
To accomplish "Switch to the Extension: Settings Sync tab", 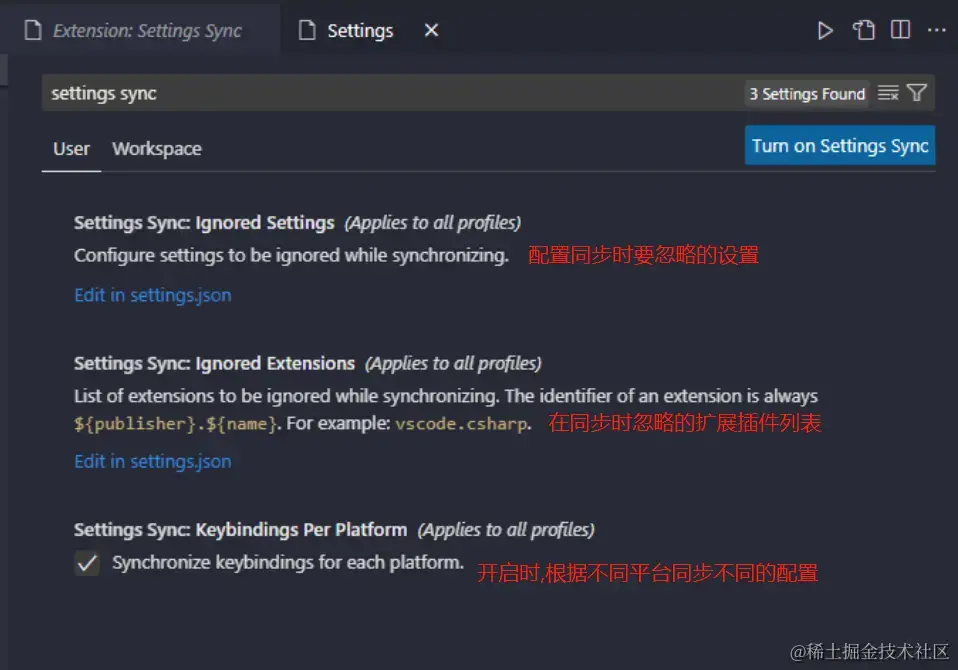I will click(x=140, y=30).
